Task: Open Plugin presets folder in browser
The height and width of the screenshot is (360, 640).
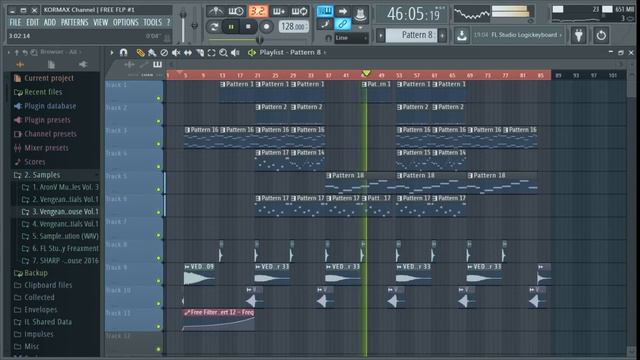Action: 47,120
